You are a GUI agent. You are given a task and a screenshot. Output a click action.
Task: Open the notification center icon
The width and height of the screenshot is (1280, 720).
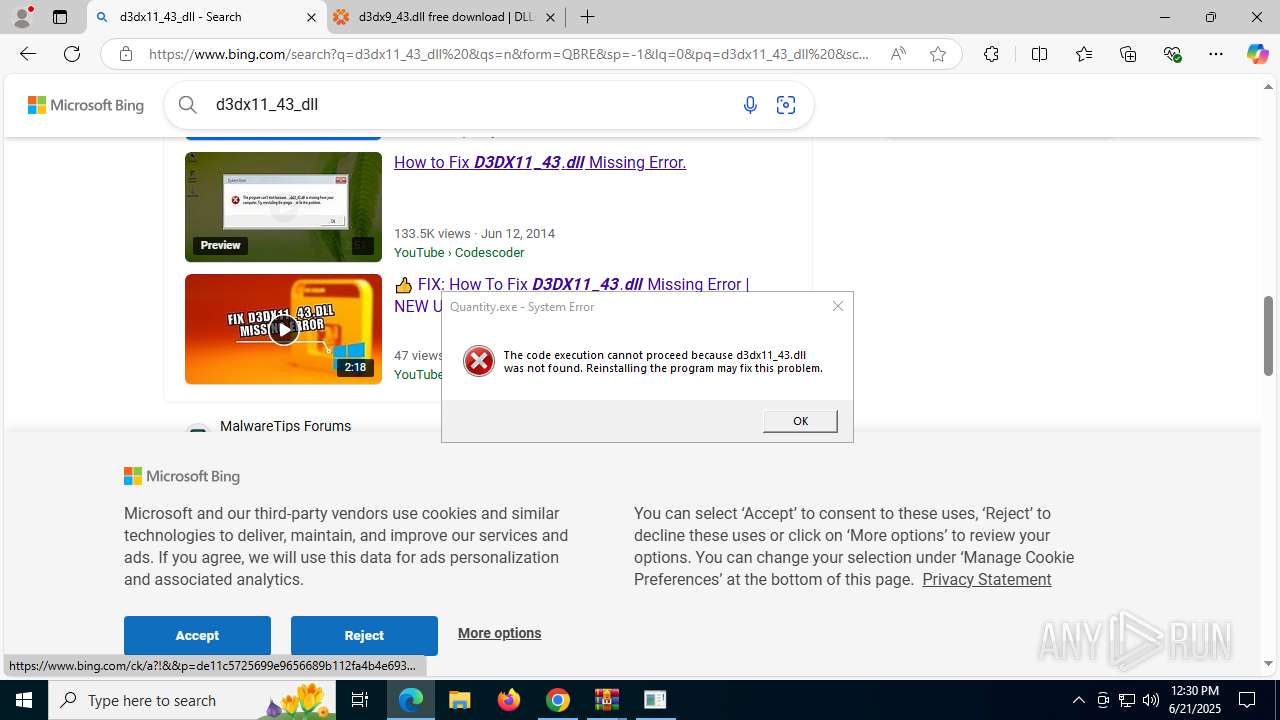point(1248,700)
